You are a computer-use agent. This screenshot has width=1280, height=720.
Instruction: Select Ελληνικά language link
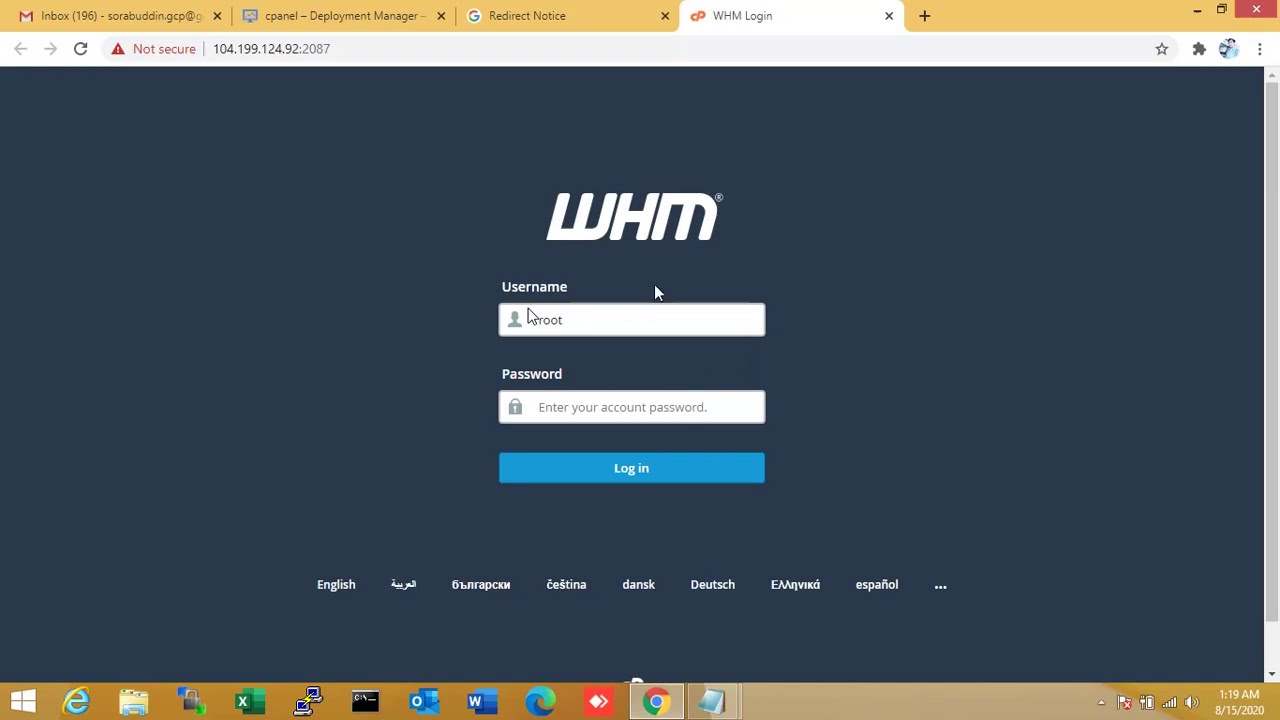[795, 585]
